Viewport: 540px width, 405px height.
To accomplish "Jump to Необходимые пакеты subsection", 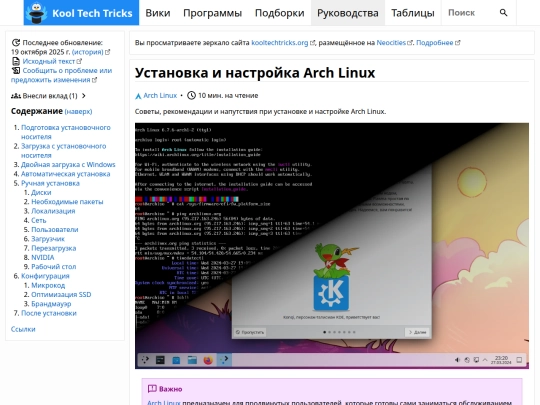I will (x=67, y=202).
